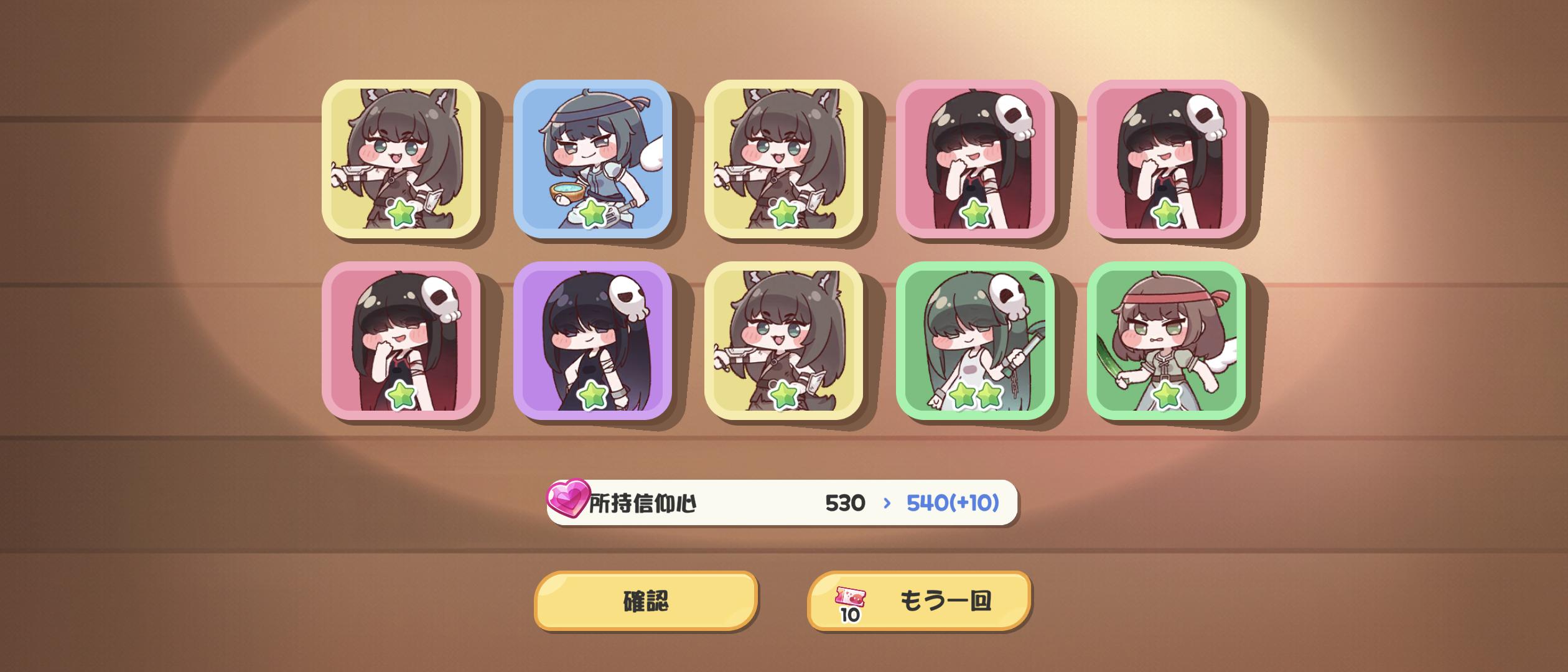Tap the green star on the blue card
The image size is (1568, 672).
point(592,213)
